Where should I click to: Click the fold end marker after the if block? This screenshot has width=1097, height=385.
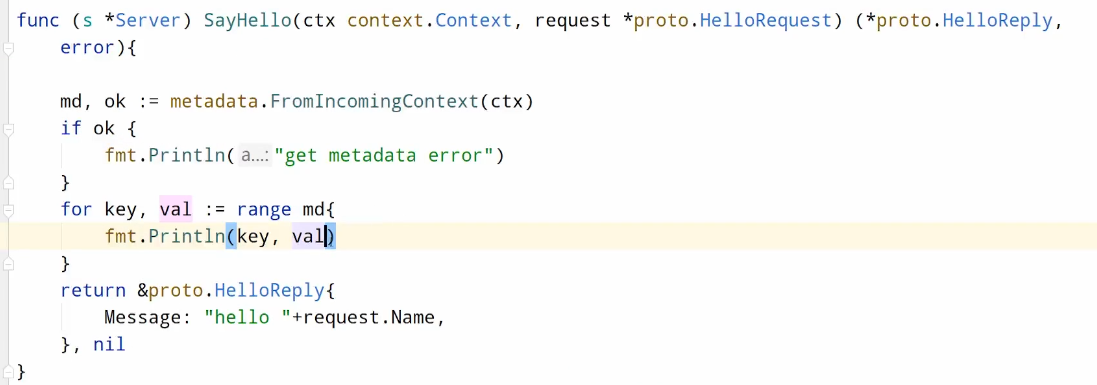[8, 183]
